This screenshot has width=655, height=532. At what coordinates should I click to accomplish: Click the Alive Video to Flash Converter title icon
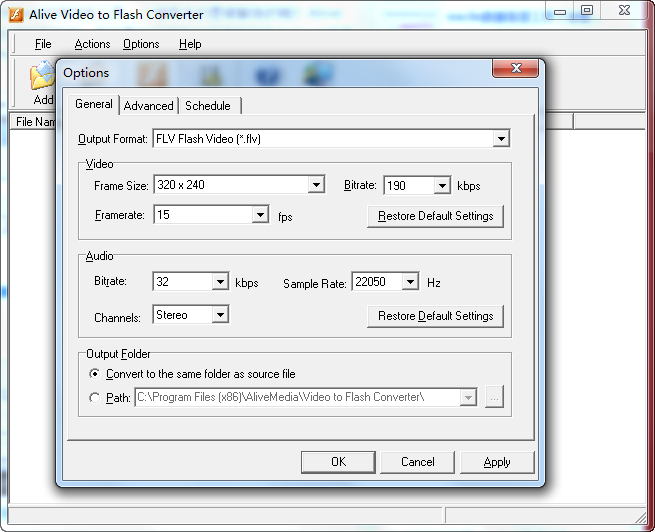(16, 15)
